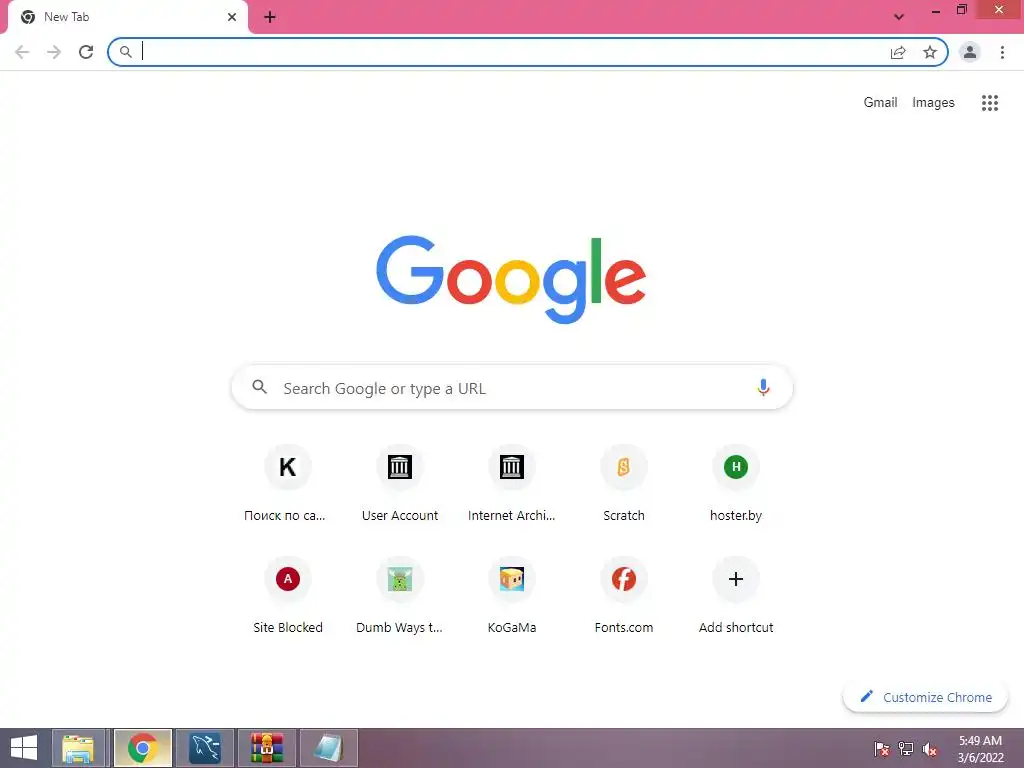Expand the tab search chevron

click(x=899, y=17)
